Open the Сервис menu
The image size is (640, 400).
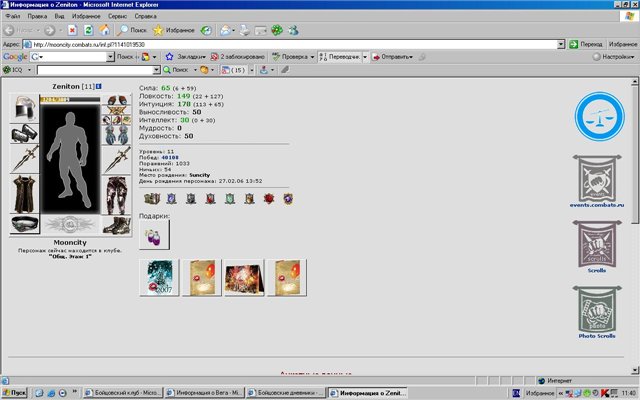click(x=118, y=16)
